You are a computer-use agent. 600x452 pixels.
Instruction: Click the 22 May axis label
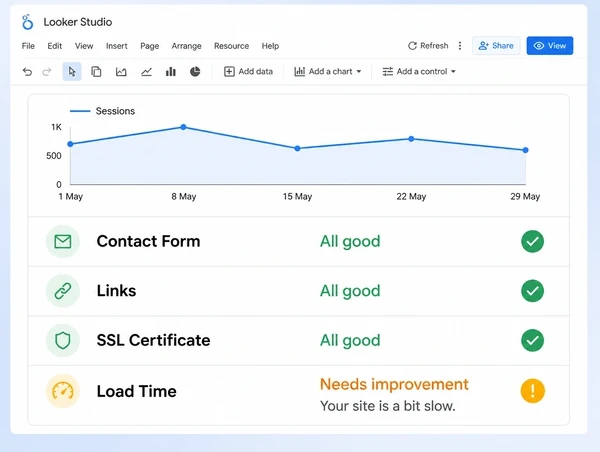[x=411, y=197]
